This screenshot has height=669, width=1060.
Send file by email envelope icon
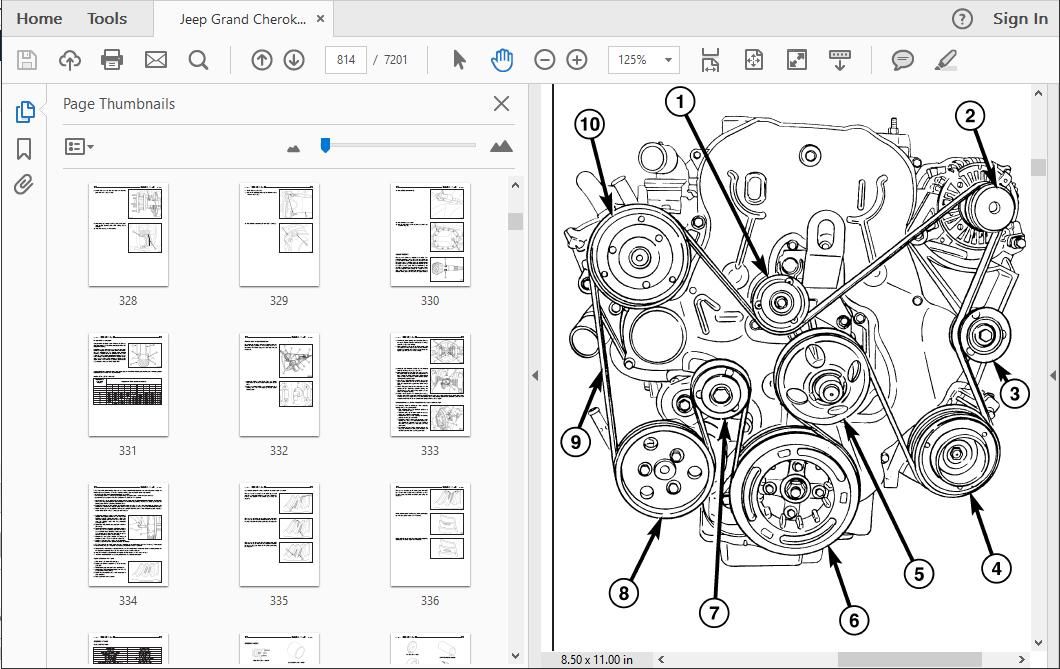[155, 60]
